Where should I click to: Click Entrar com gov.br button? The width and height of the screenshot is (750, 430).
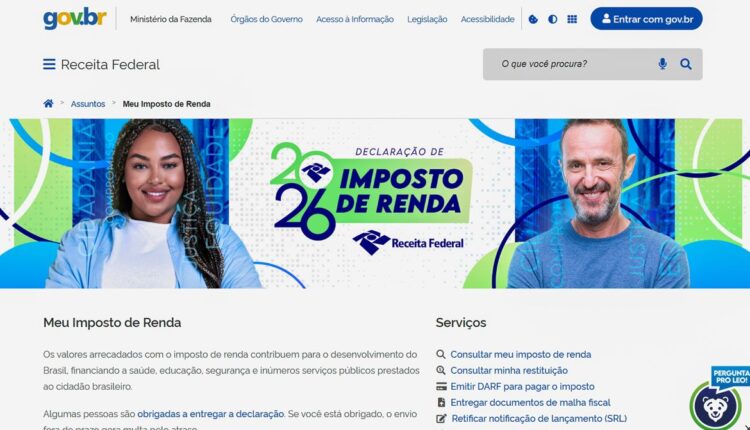(x=646, y=19)
